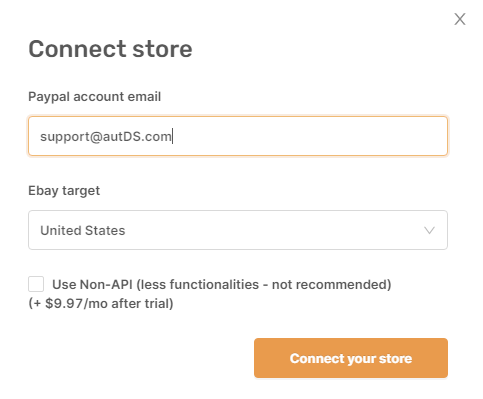The image size is (483, 399).
Task: Expand the country list showing United States
Action: (x=238, y=230)
